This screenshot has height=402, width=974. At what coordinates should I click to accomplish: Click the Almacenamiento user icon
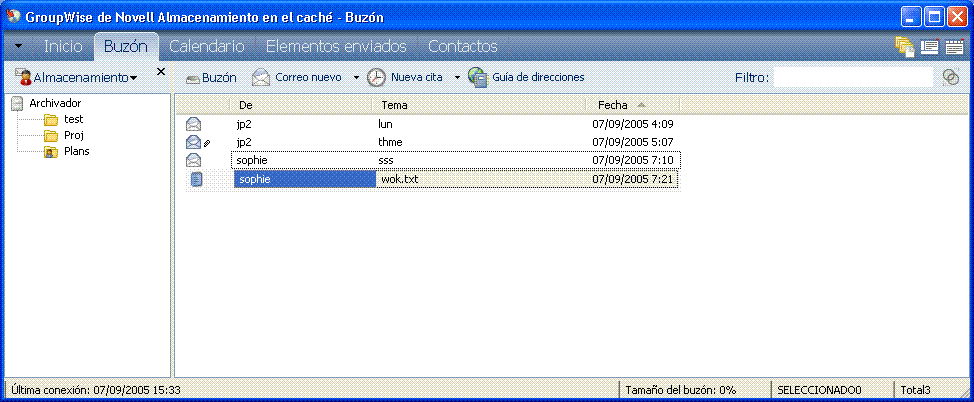24,77
